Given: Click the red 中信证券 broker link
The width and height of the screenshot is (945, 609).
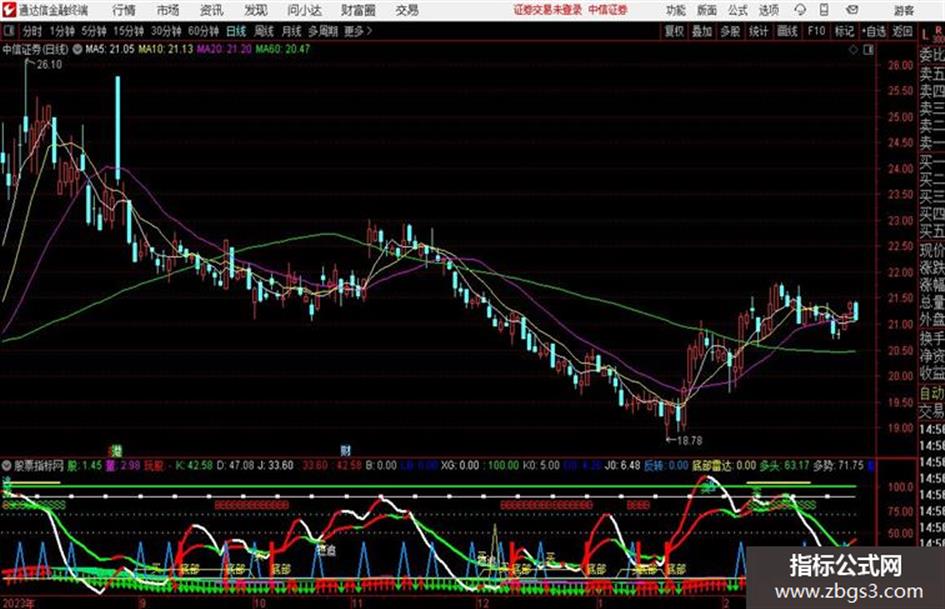Looking at the screenshot, I should pyautogui.click(x=608, y=10).
